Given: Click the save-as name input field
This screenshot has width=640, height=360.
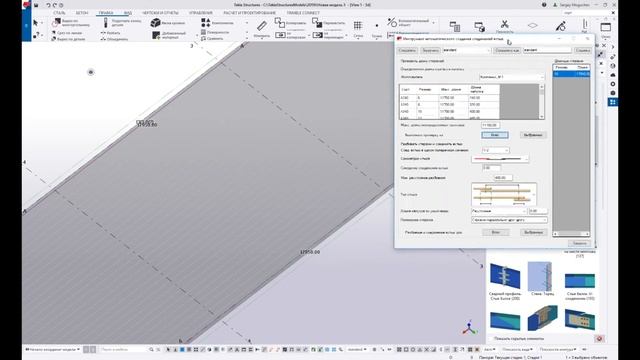Looking at the screenshot, I should (x=547, y=50).
